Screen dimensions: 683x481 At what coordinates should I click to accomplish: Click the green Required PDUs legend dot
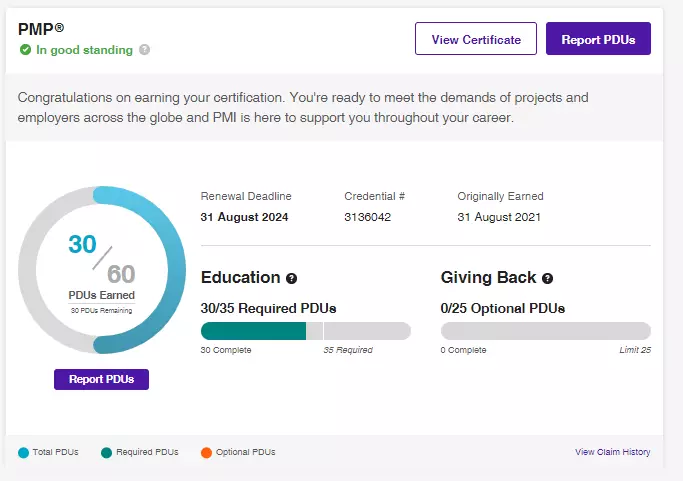(107, 452)
